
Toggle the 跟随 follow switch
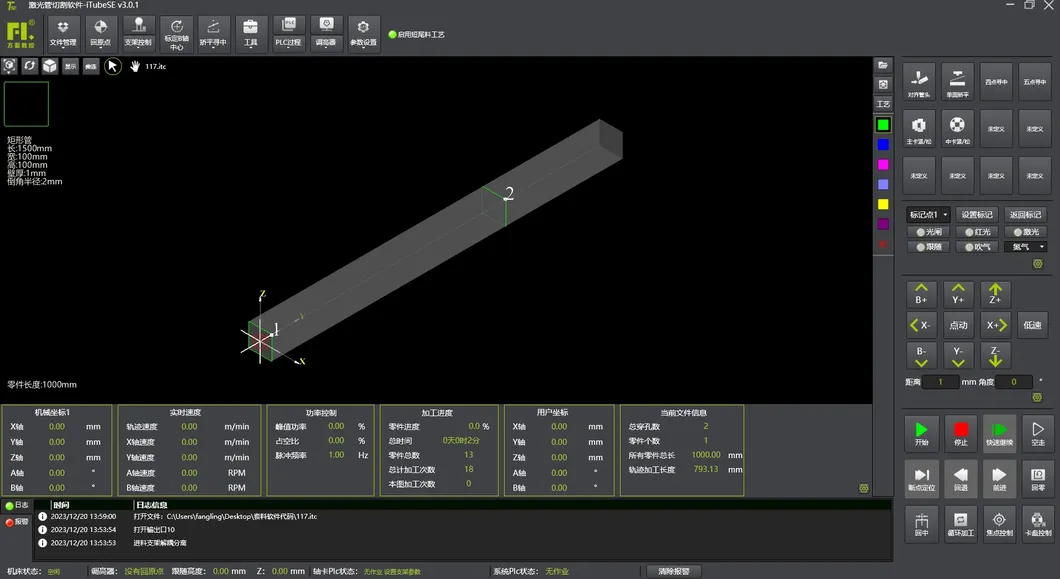point(929,247)
